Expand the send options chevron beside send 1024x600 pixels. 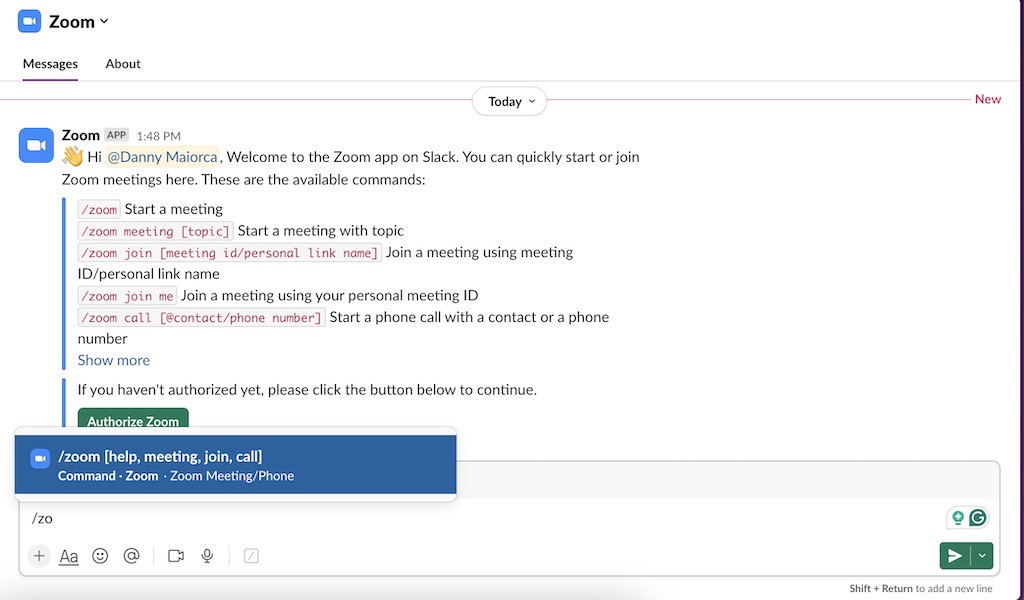[982, 555]
